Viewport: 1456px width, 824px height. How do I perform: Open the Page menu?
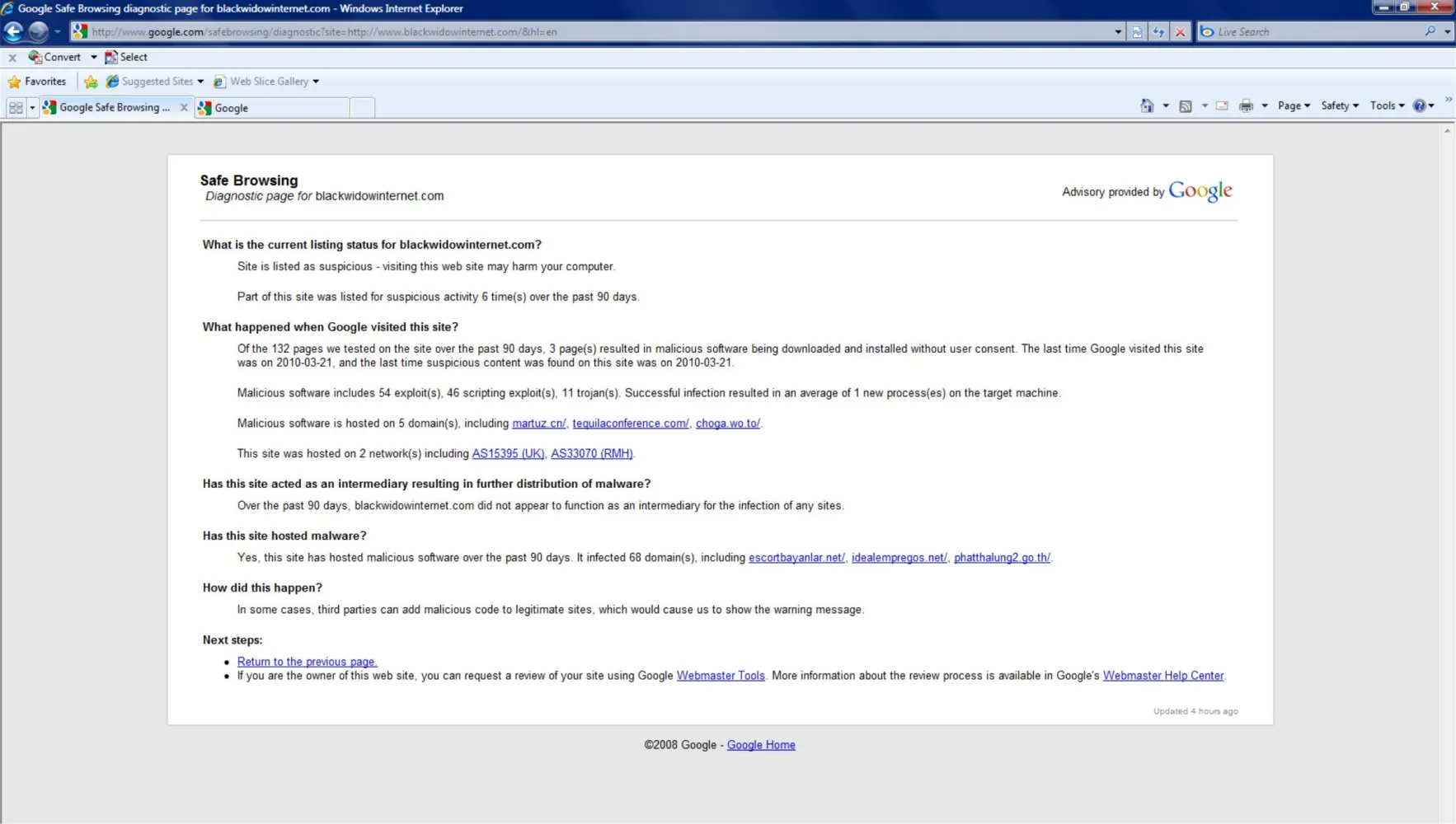coord(1294,105)
